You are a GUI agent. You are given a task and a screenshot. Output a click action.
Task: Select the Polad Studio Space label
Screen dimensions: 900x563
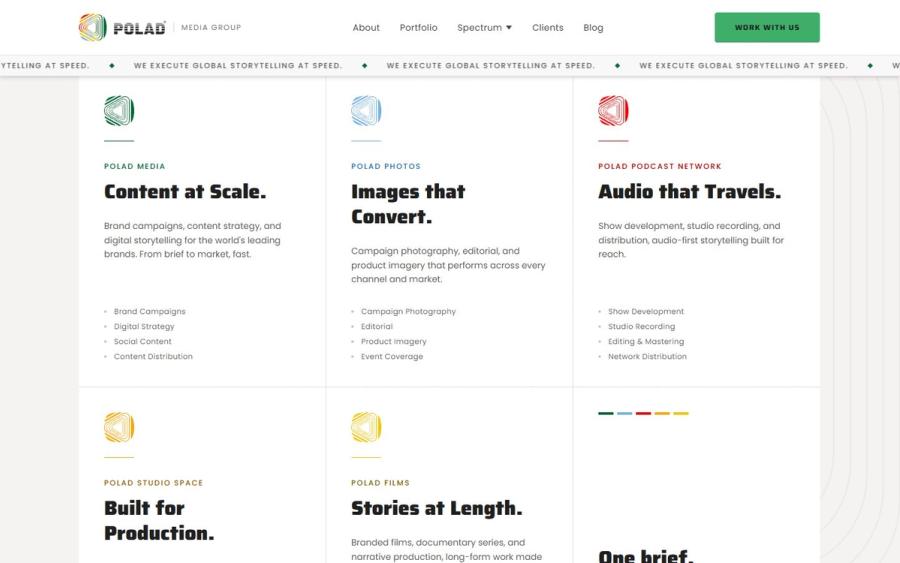(x=153, y=483)
